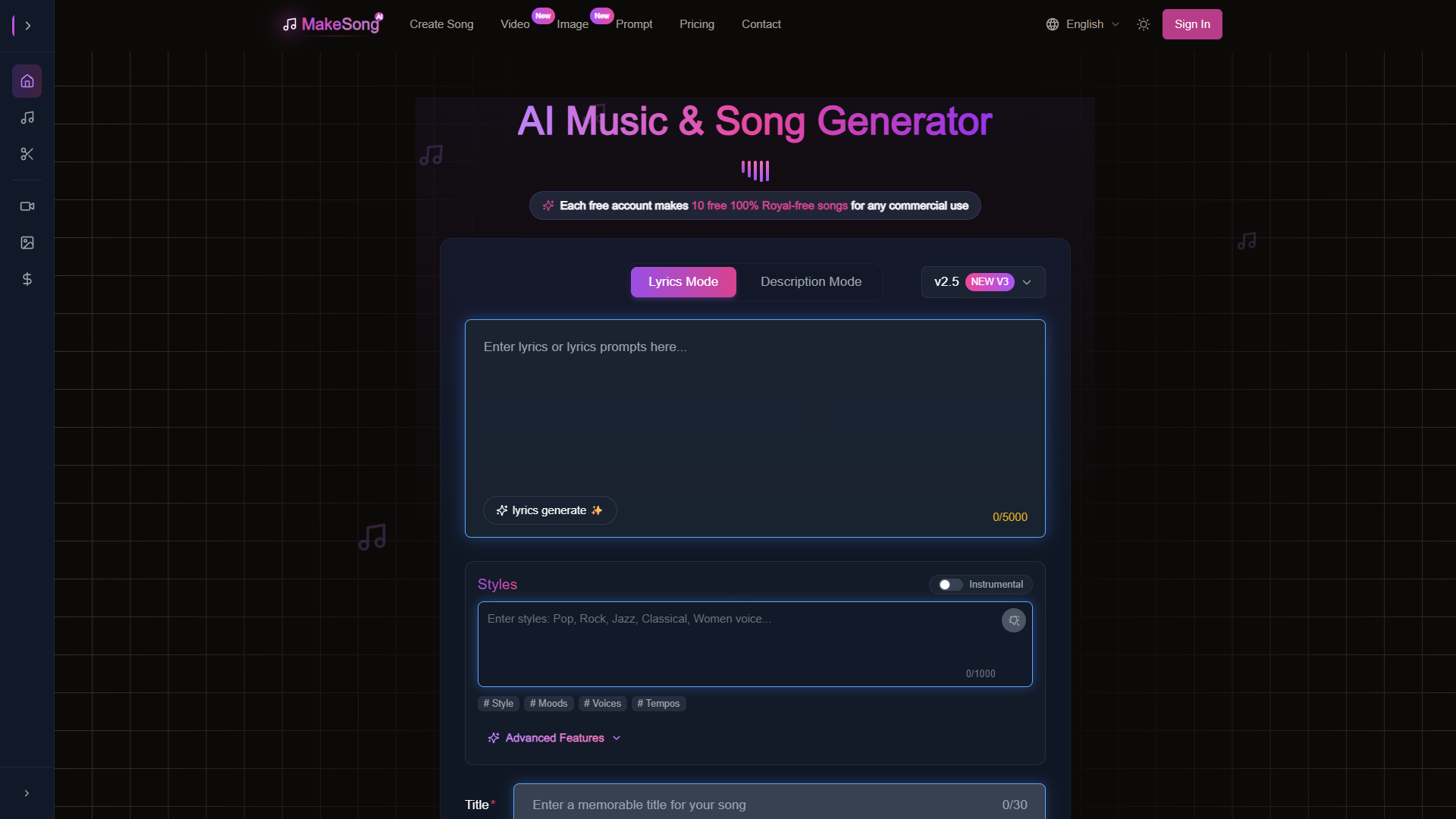This screenshot has width=1456, height=819.
Task: Toggle the Instrumental switch
Action: (950, 585)
